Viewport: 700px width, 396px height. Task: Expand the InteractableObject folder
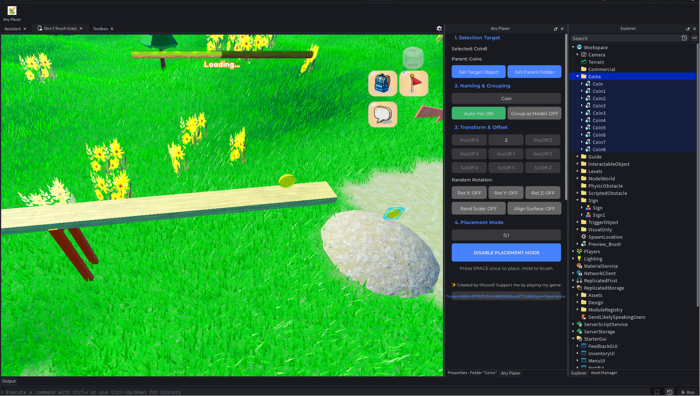tap(578, 164)
